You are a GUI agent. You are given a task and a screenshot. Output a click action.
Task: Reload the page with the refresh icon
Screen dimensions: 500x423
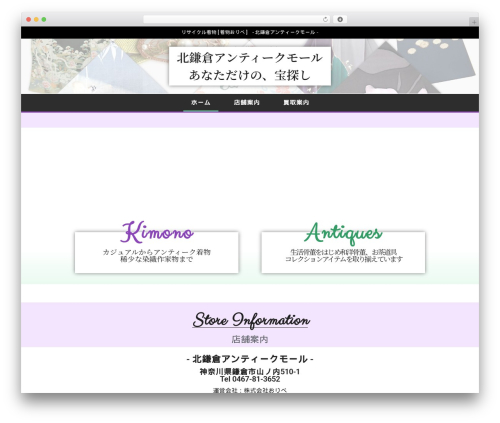point(325,20)
